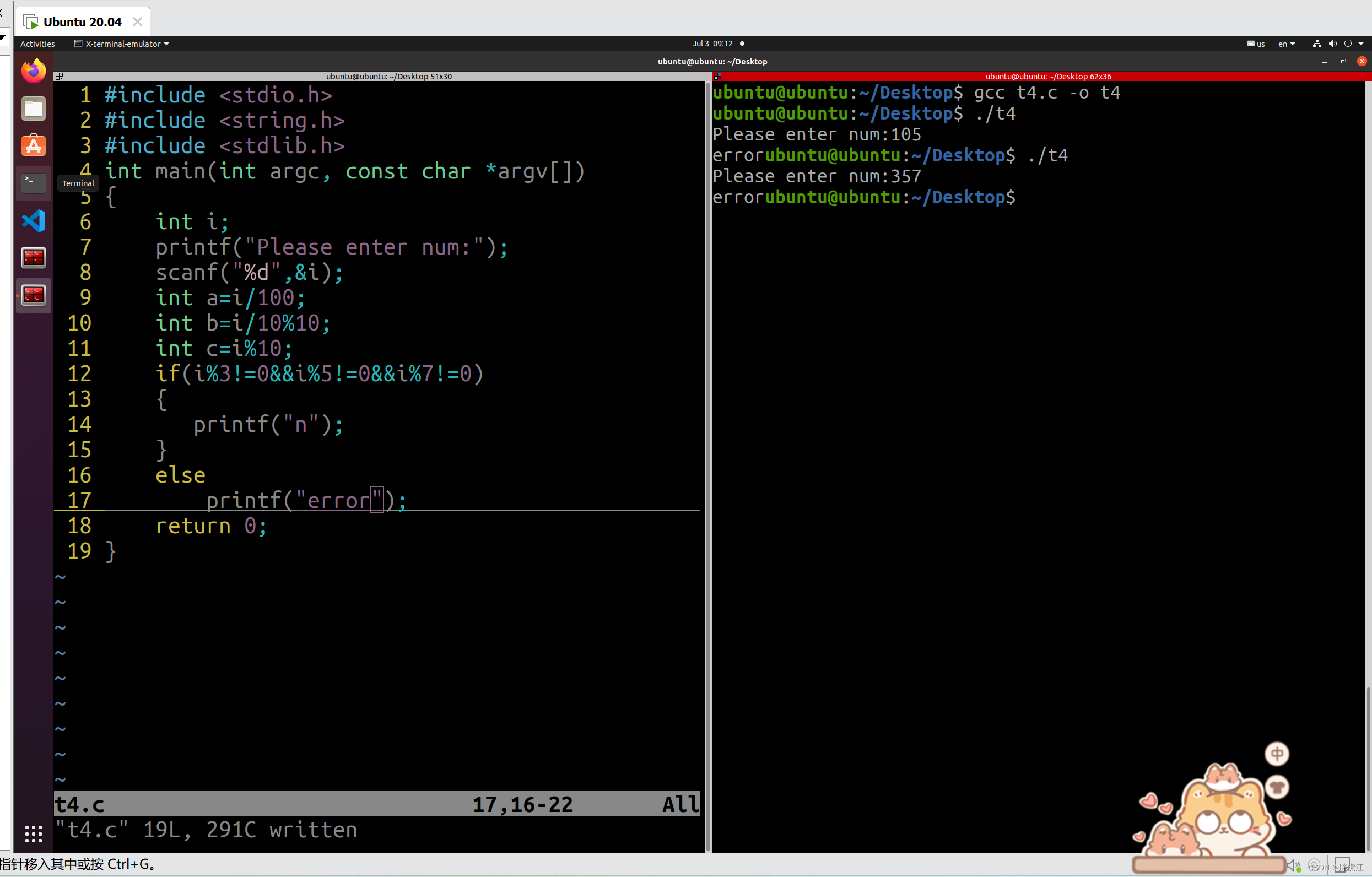
Task: Launch Visual Studio Code from dock
Action: [x=34, y=221]
